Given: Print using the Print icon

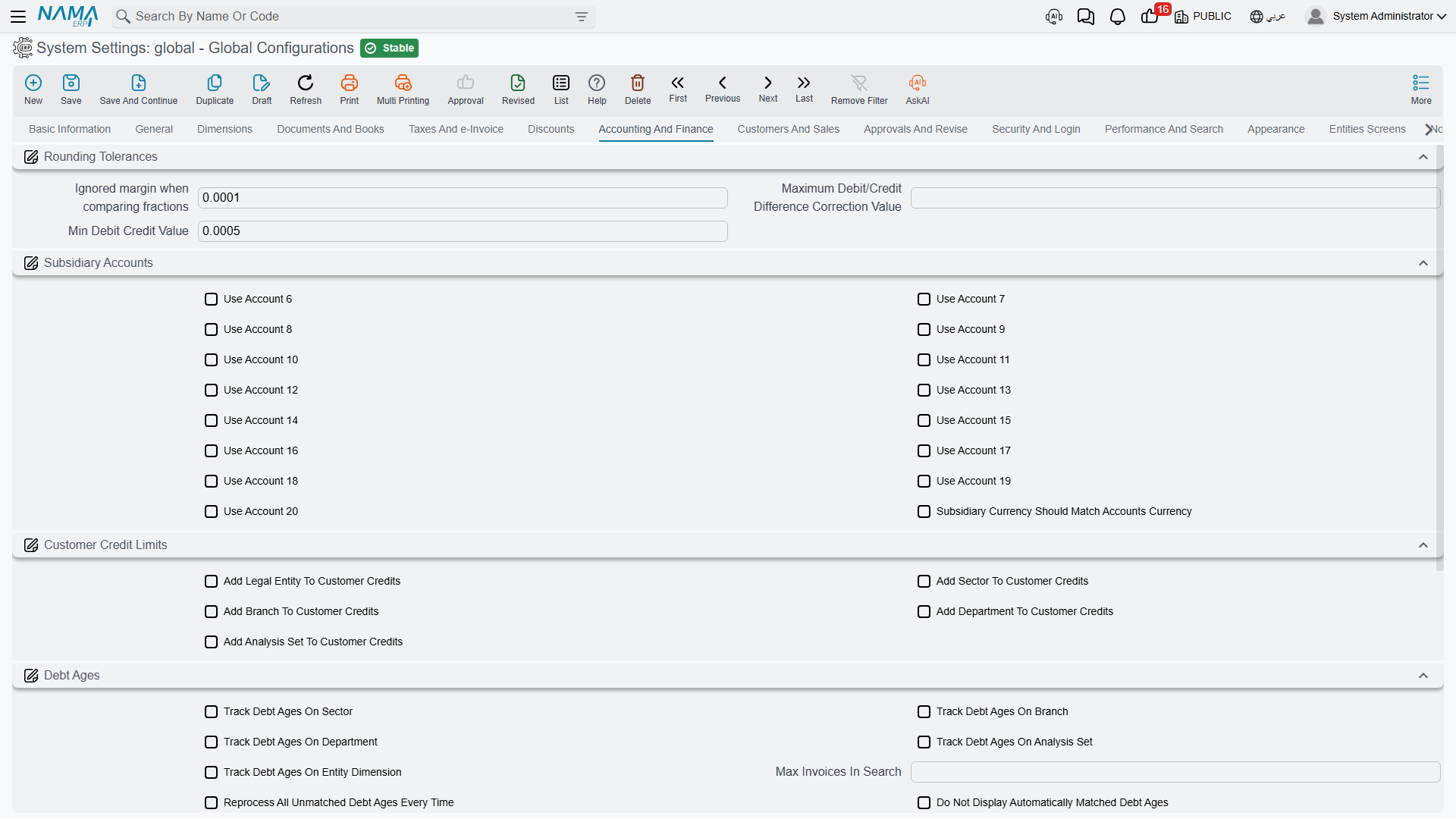Looking at the screenshot, I should 350,83.
